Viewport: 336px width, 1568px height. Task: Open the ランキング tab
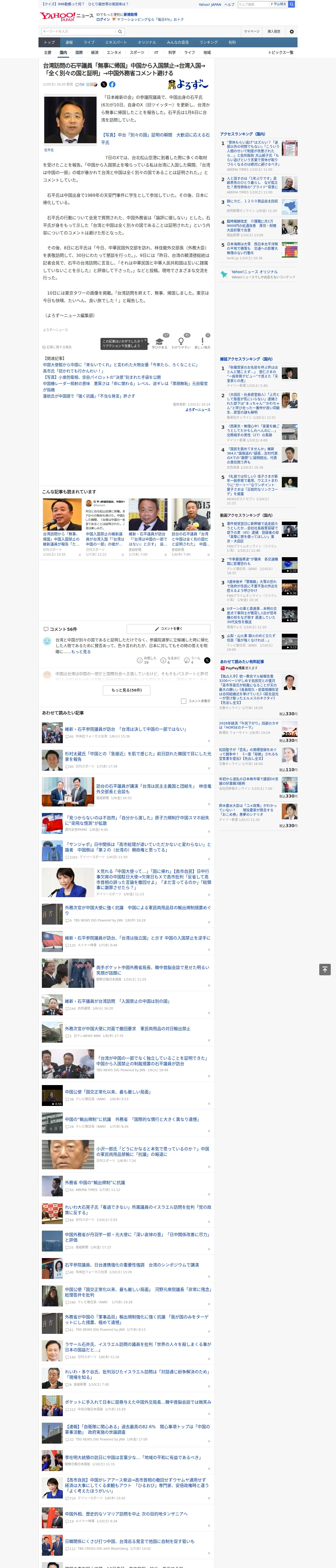point(209,42)
